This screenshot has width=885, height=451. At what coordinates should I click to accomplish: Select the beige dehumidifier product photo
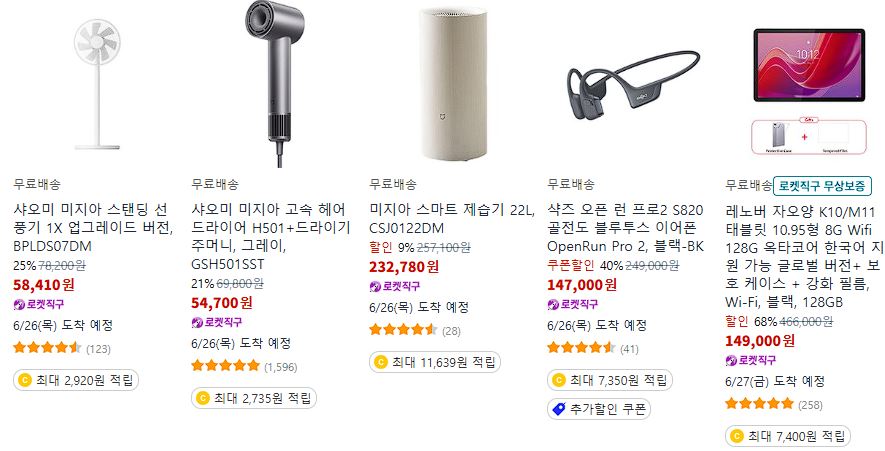453,84
